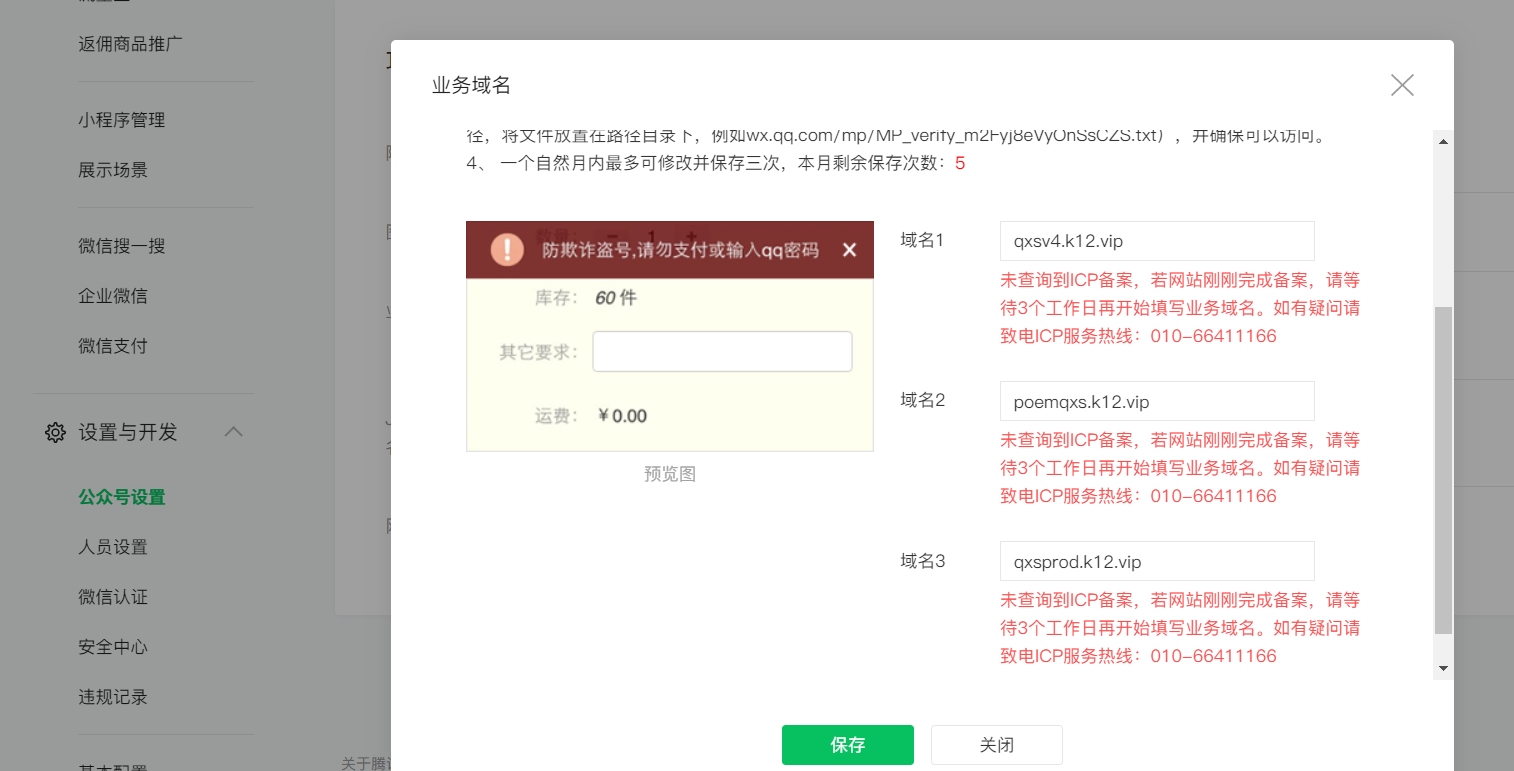Click the 保存 button
This screenshot has width=1514, height=771.
[x=848, y=745]
